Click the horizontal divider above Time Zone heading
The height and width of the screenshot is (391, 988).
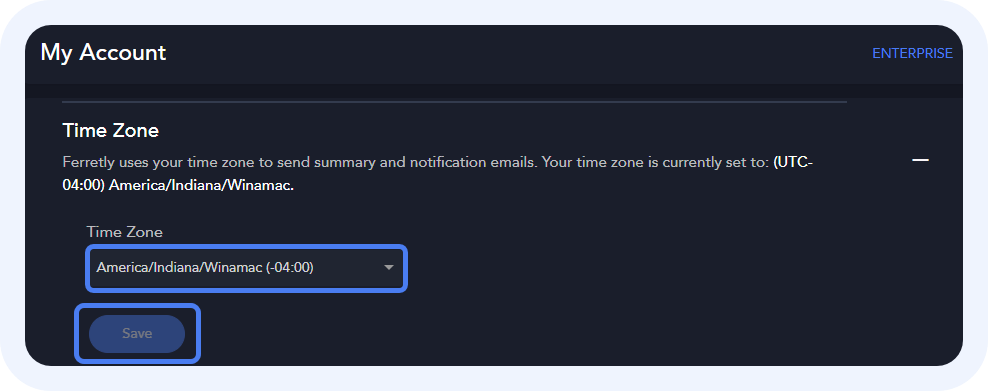[x=454, y=101]
